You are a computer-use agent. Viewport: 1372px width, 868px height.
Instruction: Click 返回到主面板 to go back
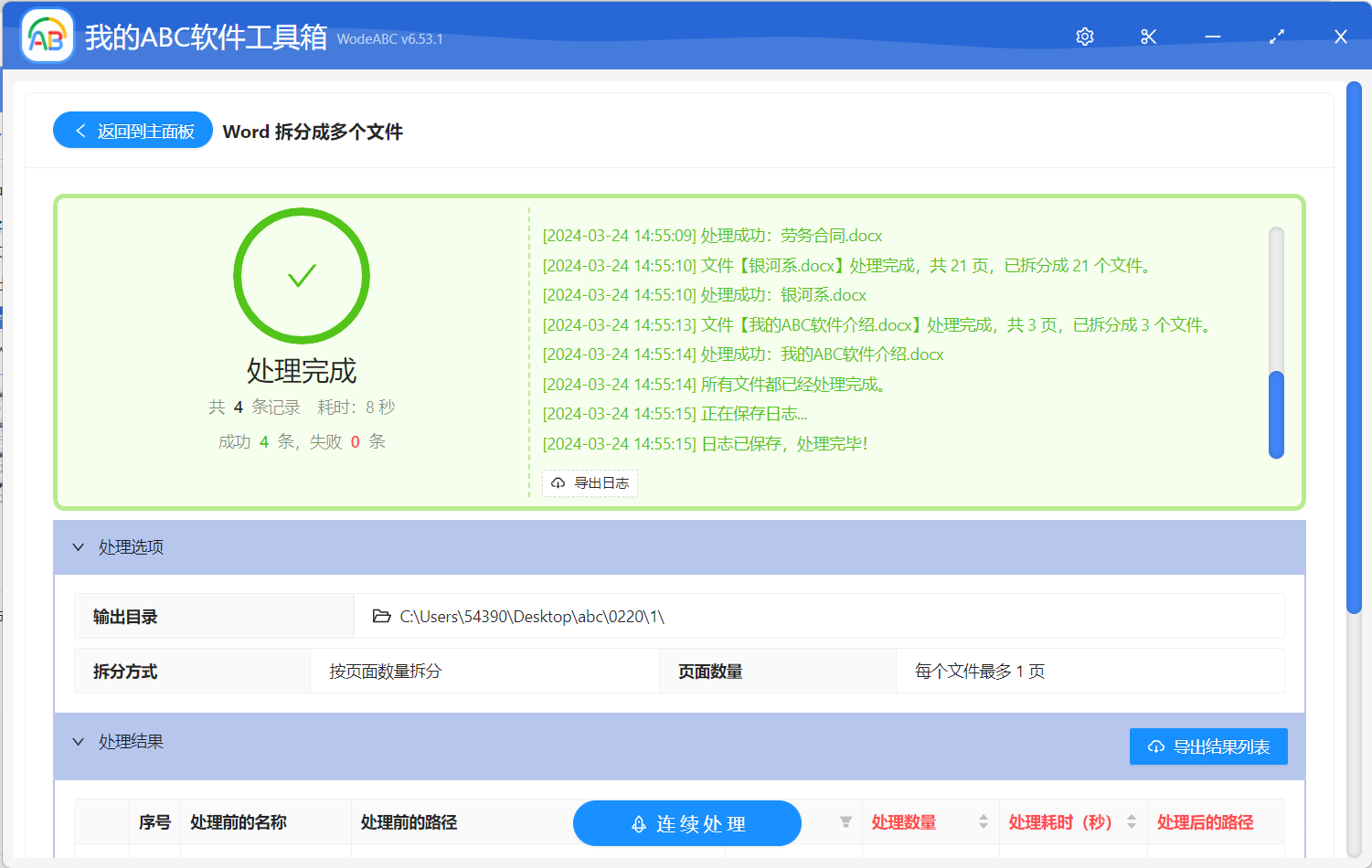coord(133,130)
